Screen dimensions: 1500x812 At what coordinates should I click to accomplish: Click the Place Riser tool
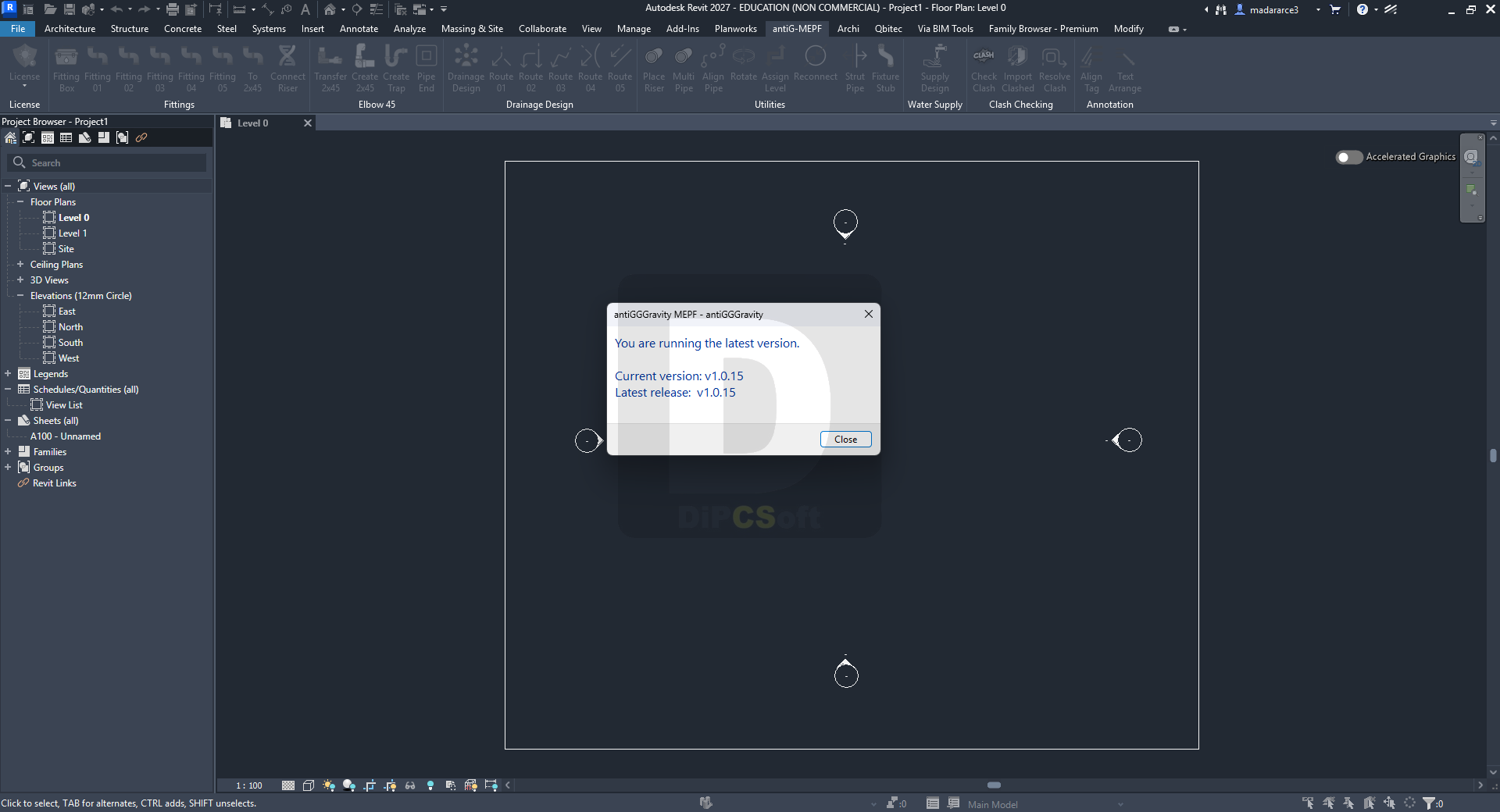click(654, 69)
